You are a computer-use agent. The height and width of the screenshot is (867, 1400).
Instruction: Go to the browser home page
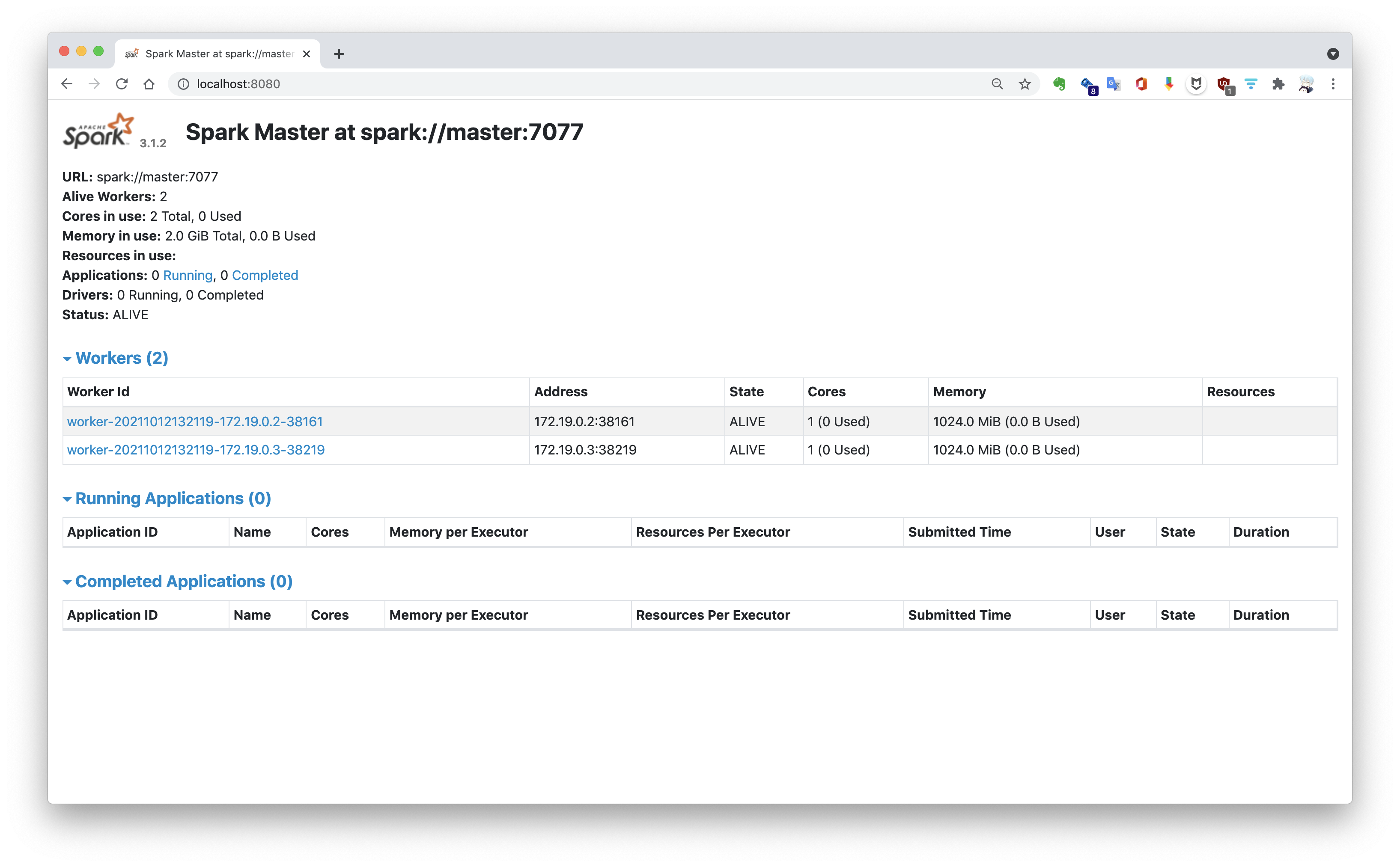tap(149, 84)
